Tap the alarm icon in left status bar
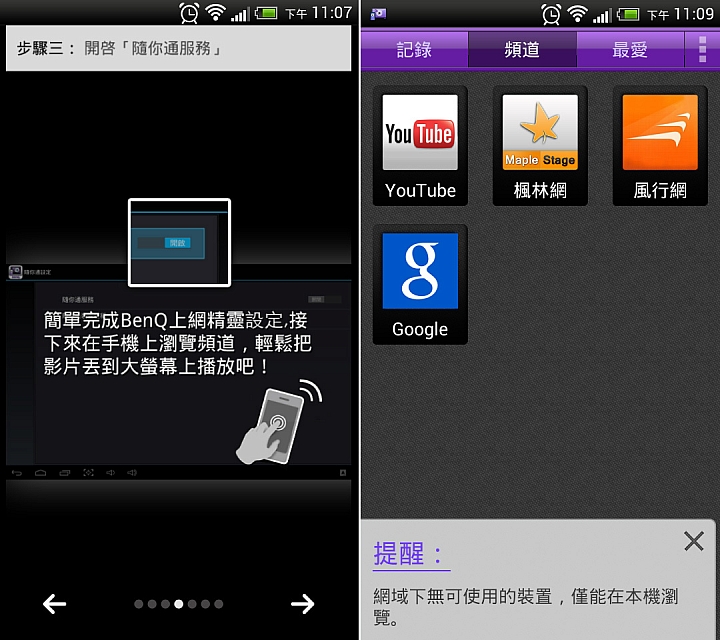 coord(189,13)
